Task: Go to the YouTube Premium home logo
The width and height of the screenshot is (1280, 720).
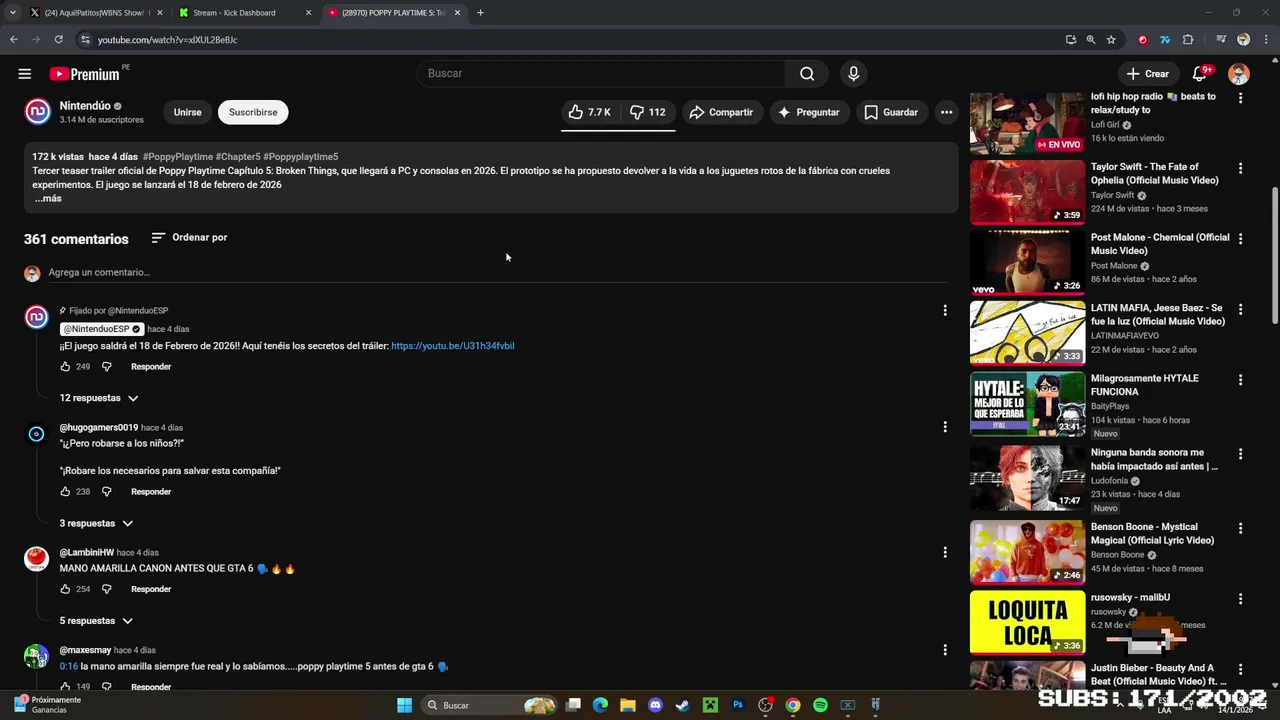Action: pos(85,74)
